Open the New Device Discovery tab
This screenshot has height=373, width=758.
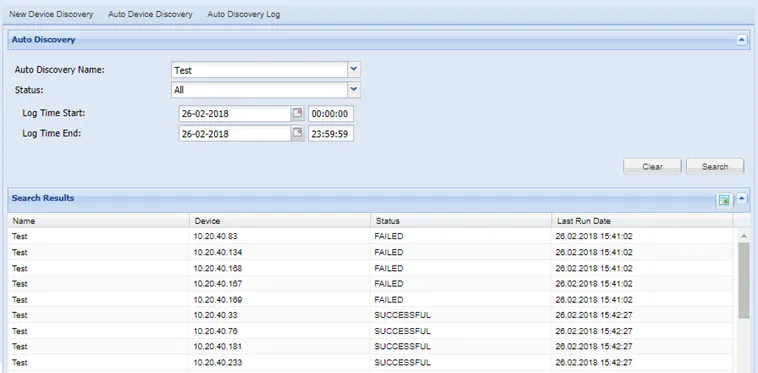[x=51, y=14]
